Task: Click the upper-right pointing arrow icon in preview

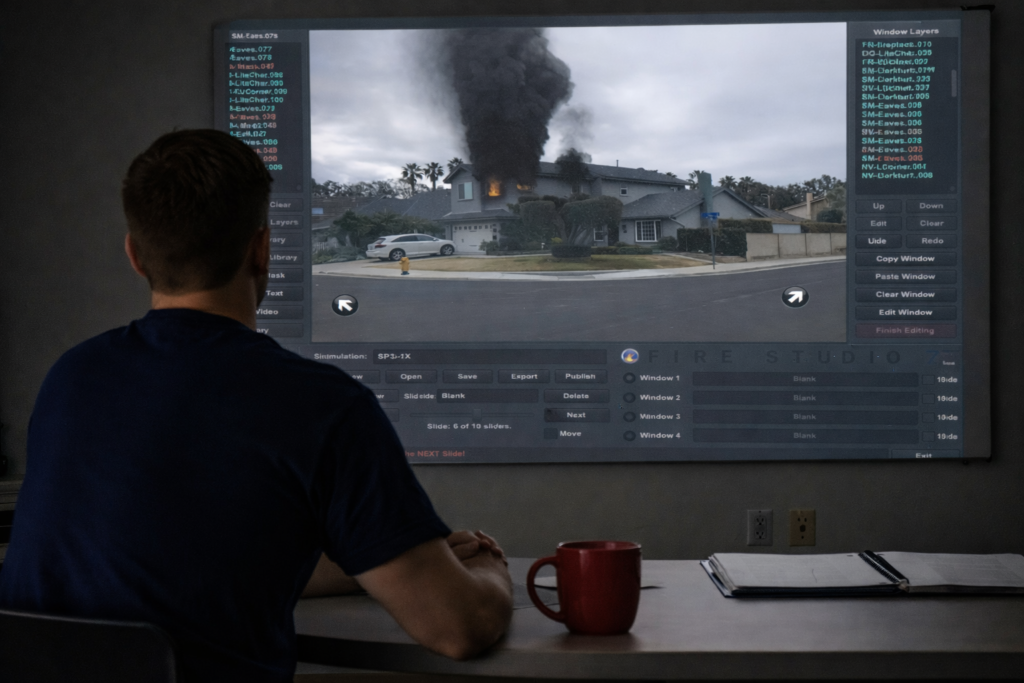Action: pyautogui.click(x=795, y=297)
